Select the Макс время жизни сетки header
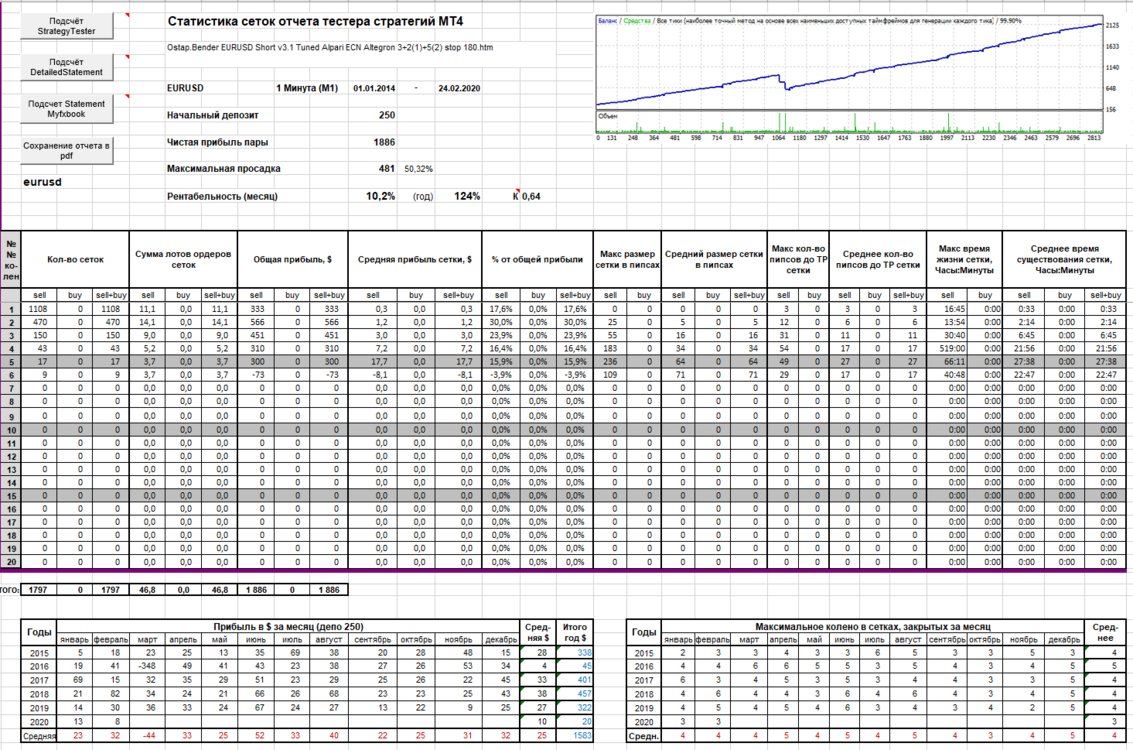 [x=964, y=259]
